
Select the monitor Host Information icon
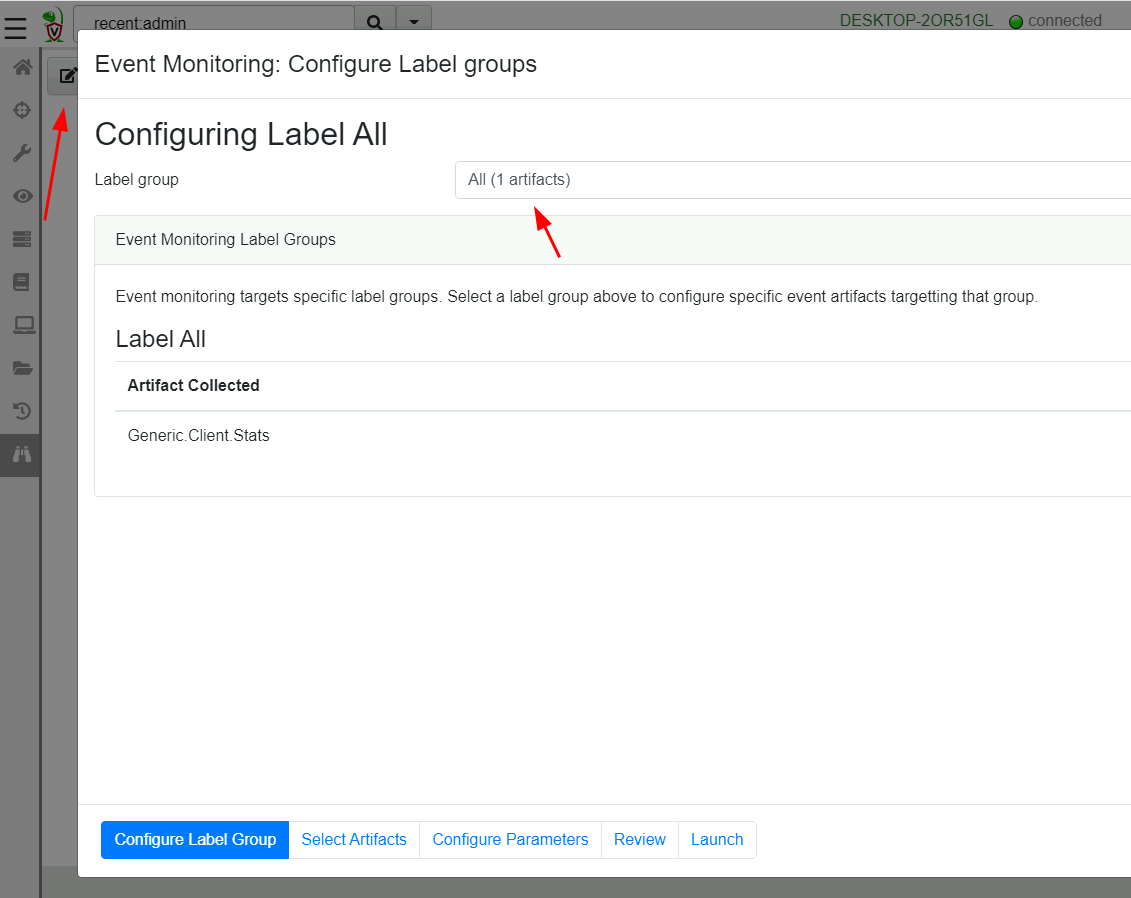click(x=22, y=324)
